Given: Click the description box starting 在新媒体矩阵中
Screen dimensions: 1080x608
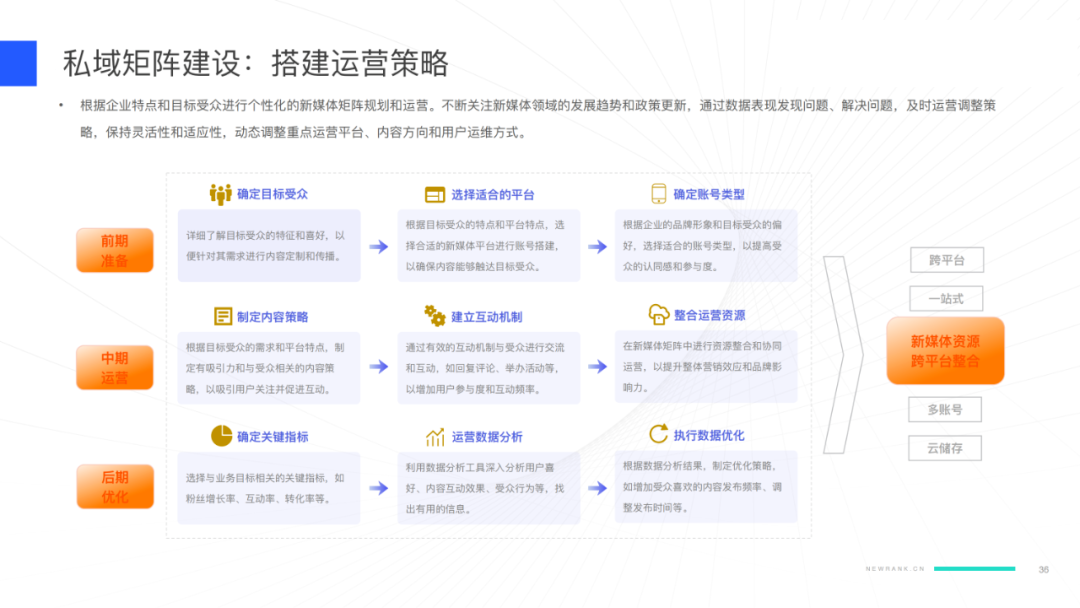Looking at the screenshot, I should 706,366.
